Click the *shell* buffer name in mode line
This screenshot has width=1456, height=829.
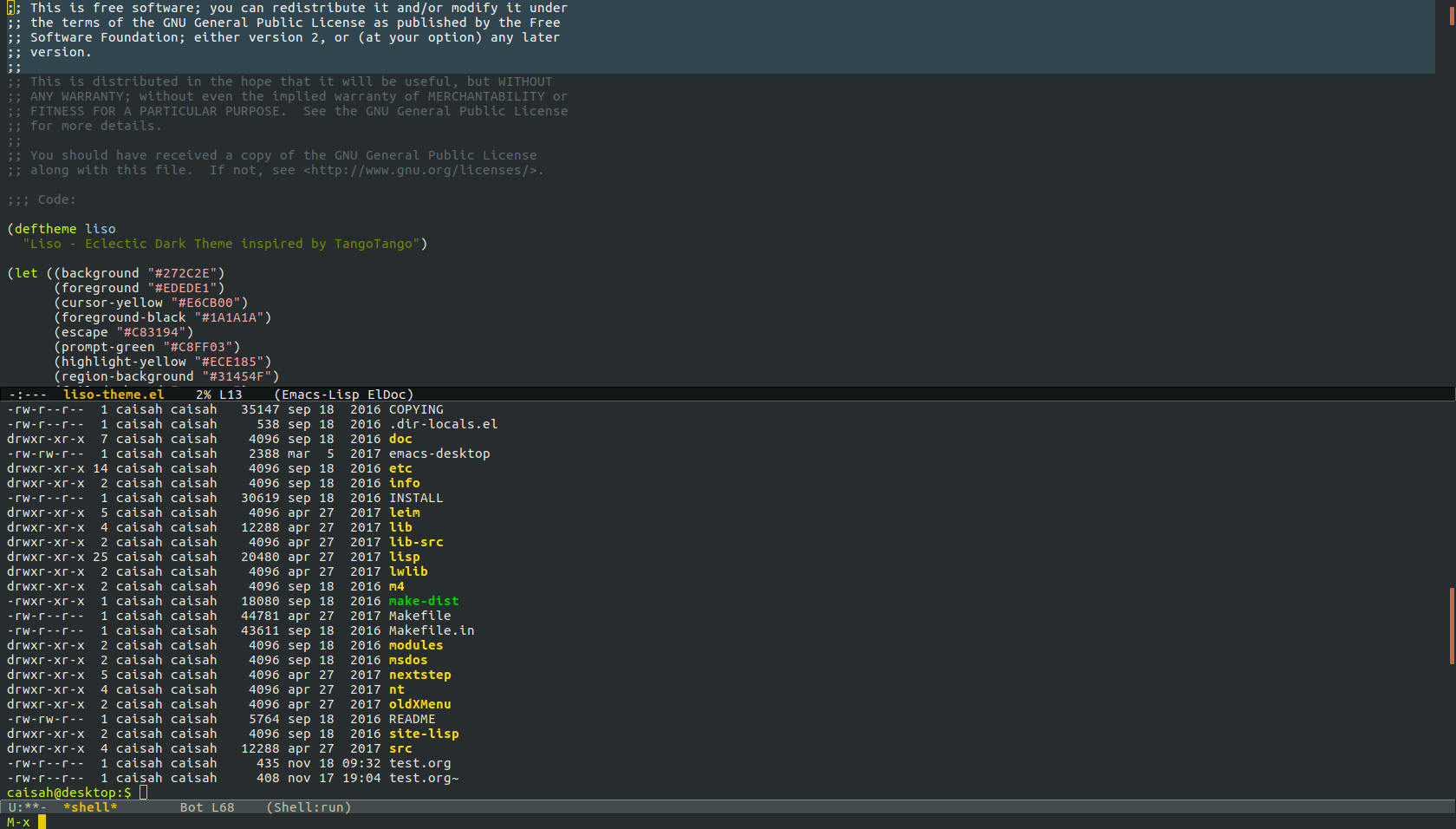coord(90,807)
